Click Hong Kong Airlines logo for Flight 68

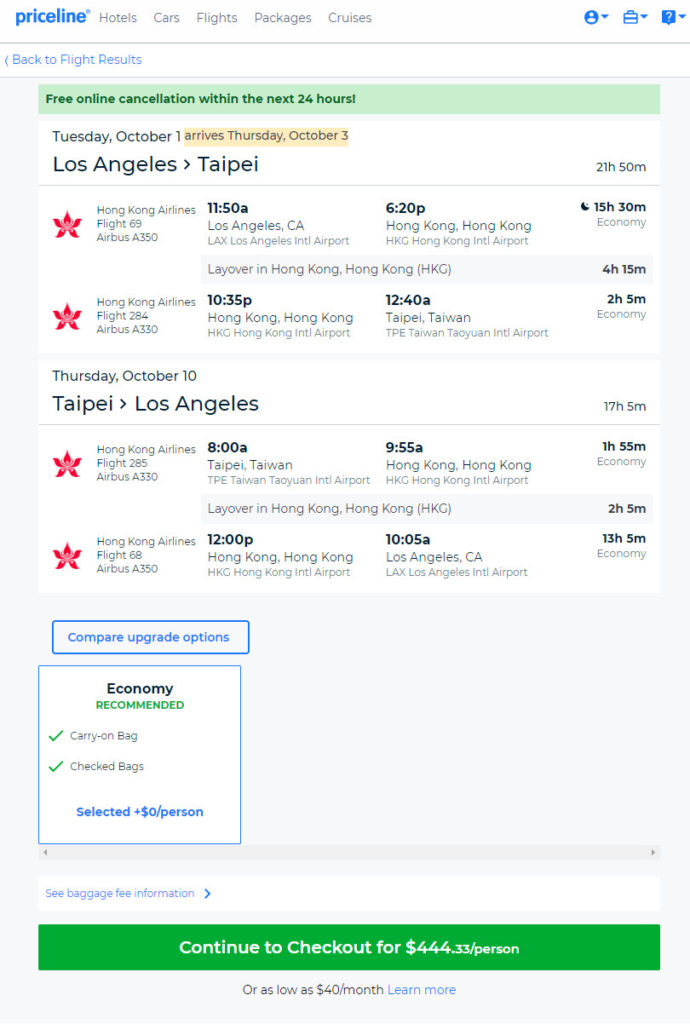[x=67, y=556]
